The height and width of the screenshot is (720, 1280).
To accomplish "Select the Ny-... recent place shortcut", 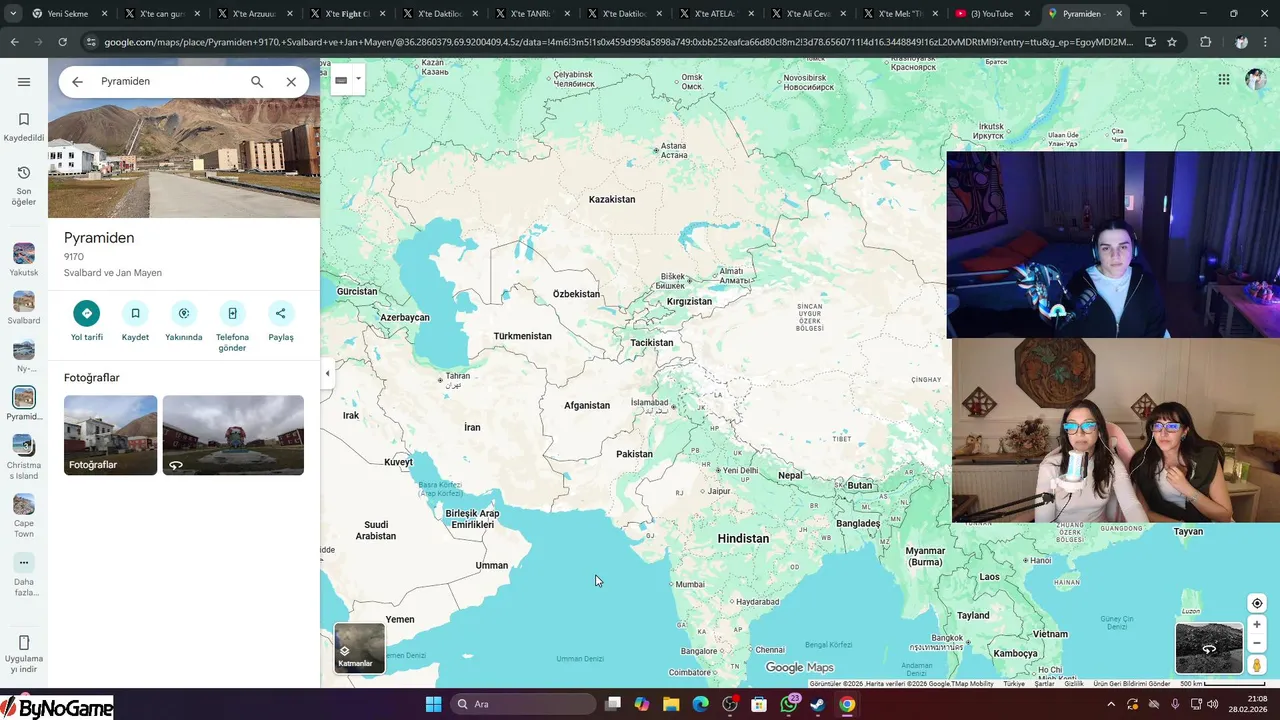I will point(24,356).
